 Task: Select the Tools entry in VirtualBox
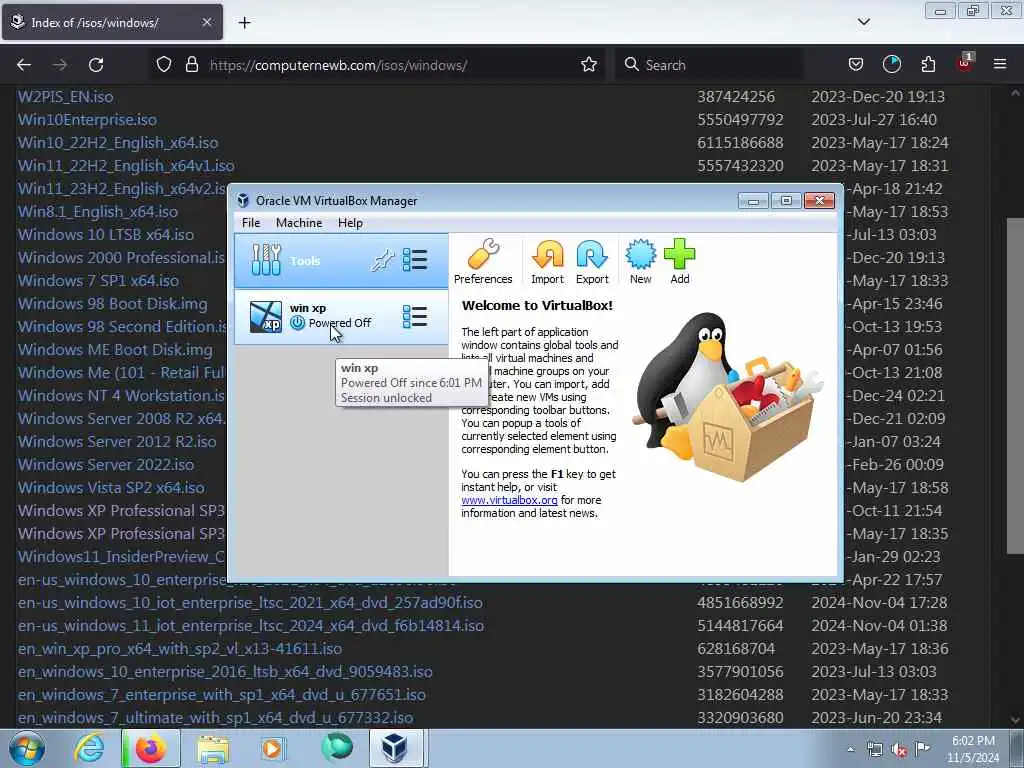[x=341, y=261]
